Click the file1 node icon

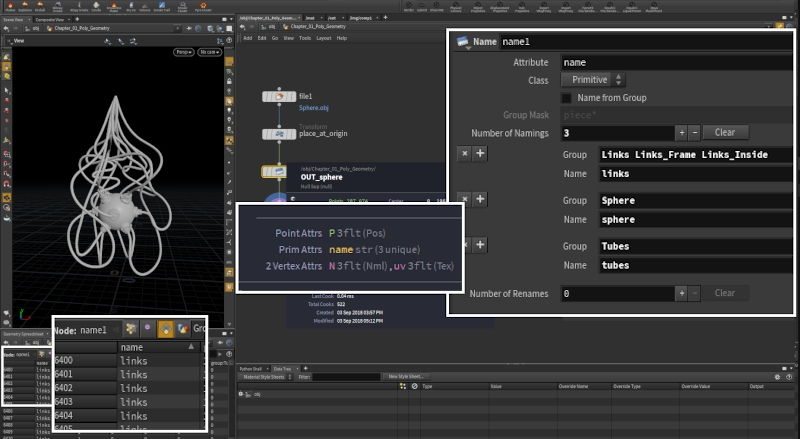[x=277, y=97]
